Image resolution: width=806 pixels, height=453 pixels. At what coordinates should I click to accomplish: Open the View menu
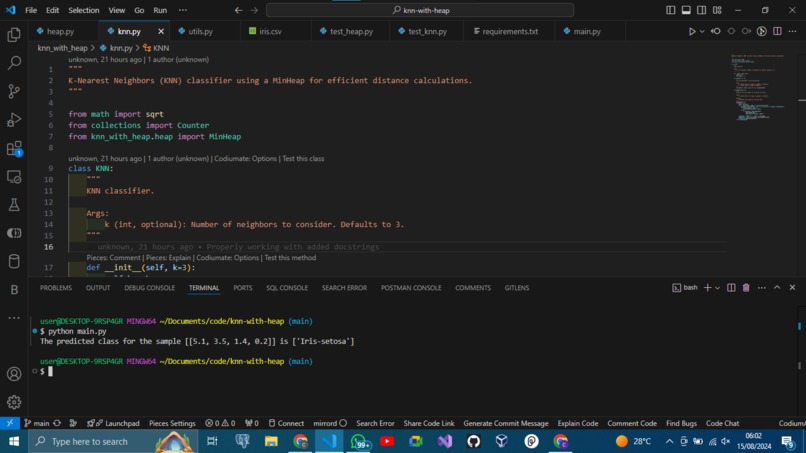(117, 10)
